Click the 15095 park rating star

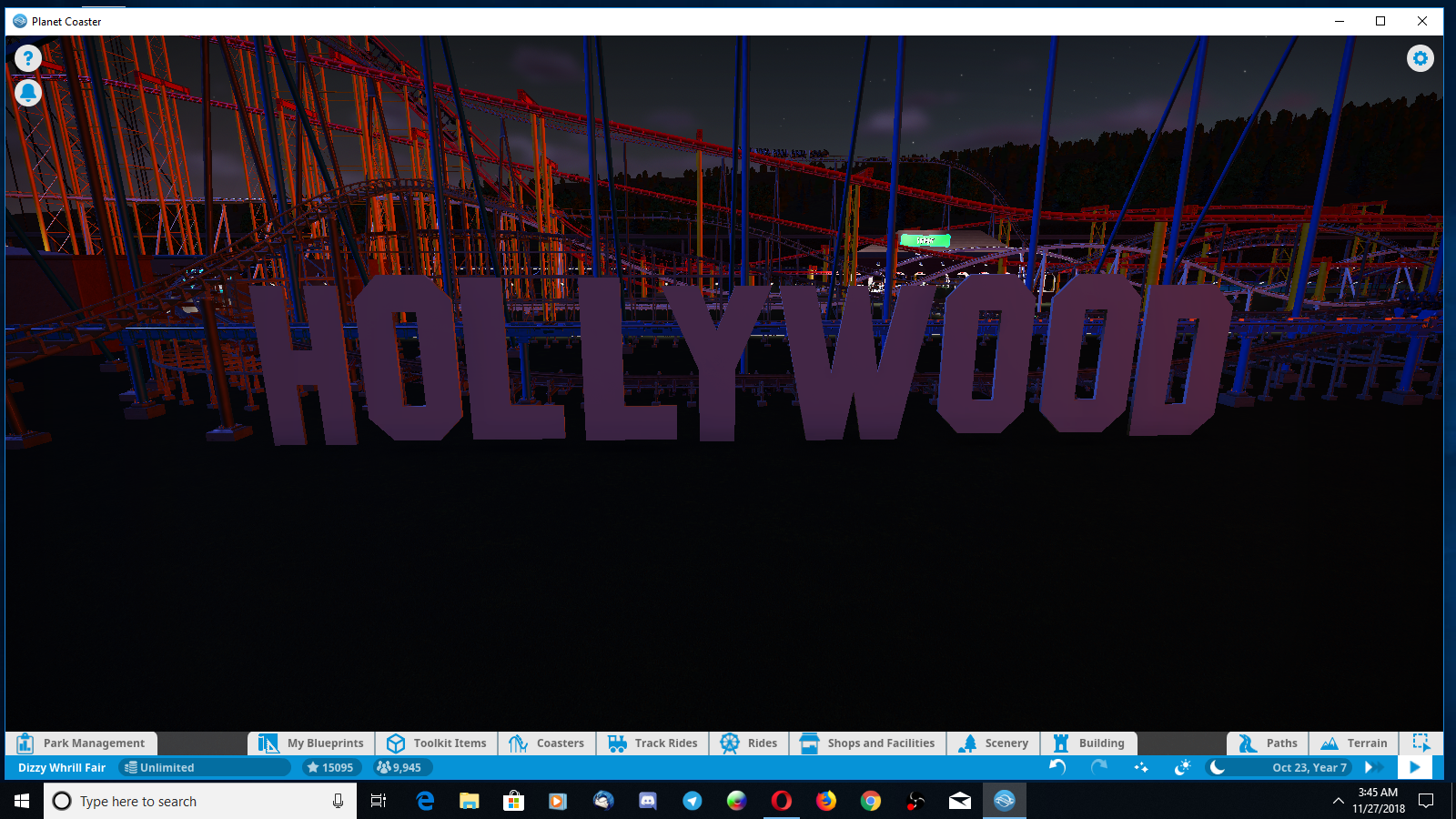(x=331, y=767)
